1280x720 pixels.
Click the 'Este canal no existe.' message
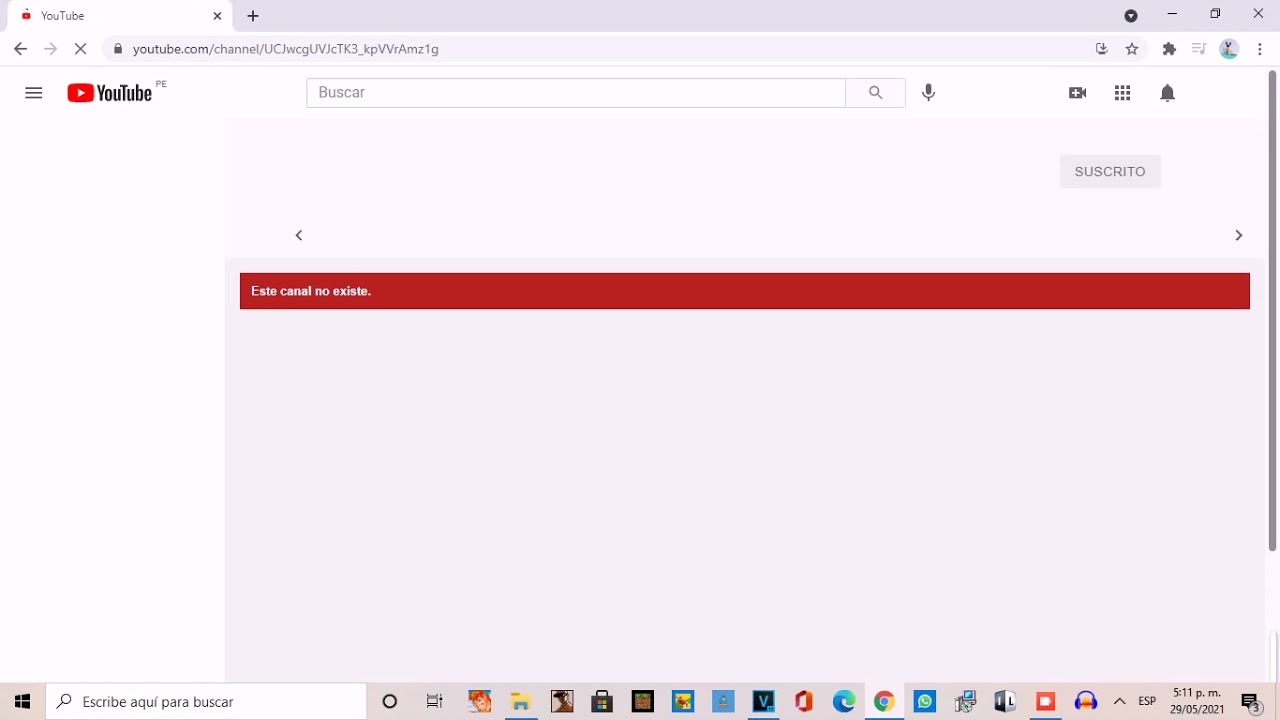tap(311, 291)
